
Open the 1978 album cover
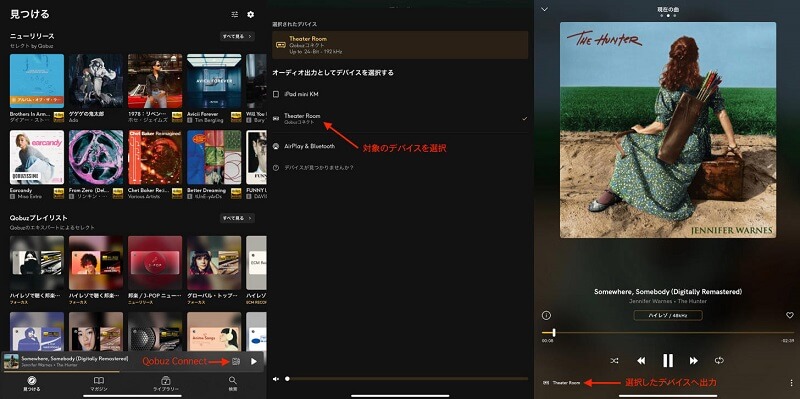[x=155, y=81]
